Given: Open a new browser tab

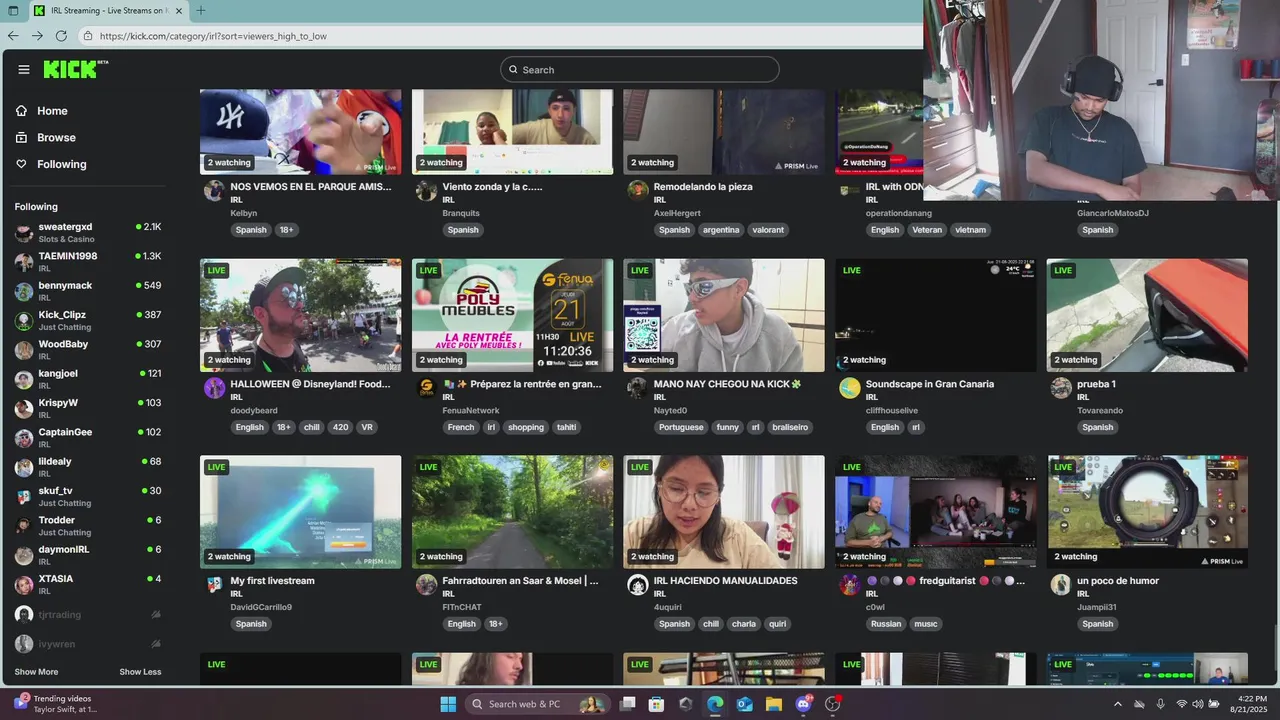Looking at the screenshot, I should pyautogui.click(x=201, y=11).
